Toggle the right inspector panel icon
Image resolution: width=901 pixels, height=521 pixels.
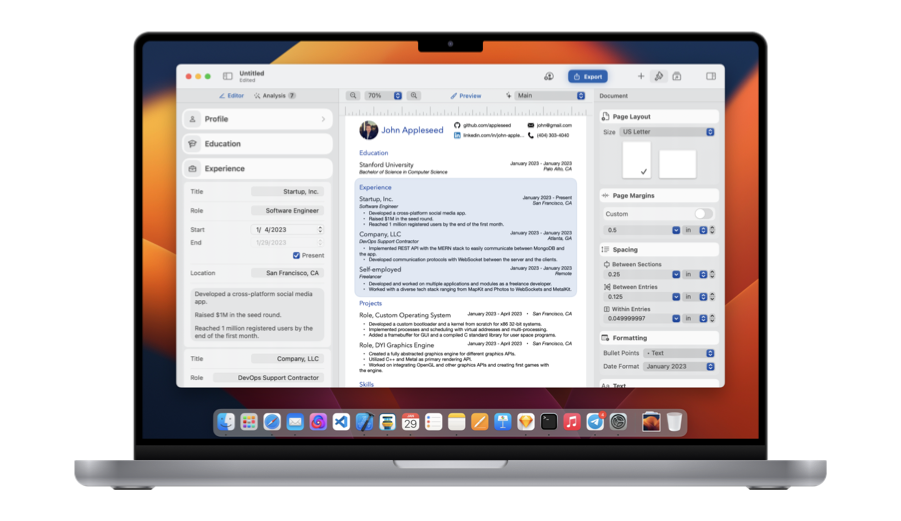[x=711, y=76]
